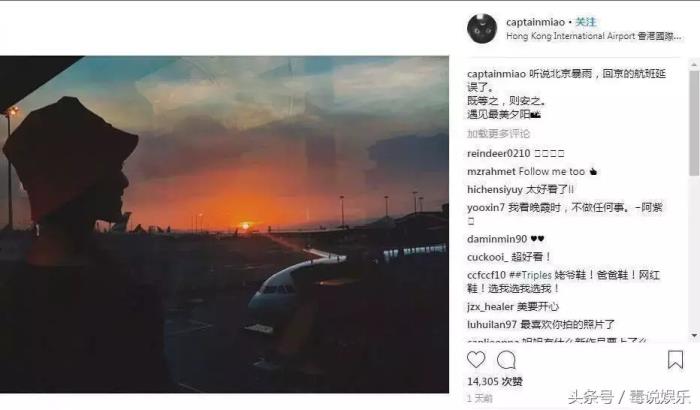Image resolution: width=700 pixels, height=410 pixels.
Task: Click scrollbar up arrow in comments
Action: tap(694, 65)
